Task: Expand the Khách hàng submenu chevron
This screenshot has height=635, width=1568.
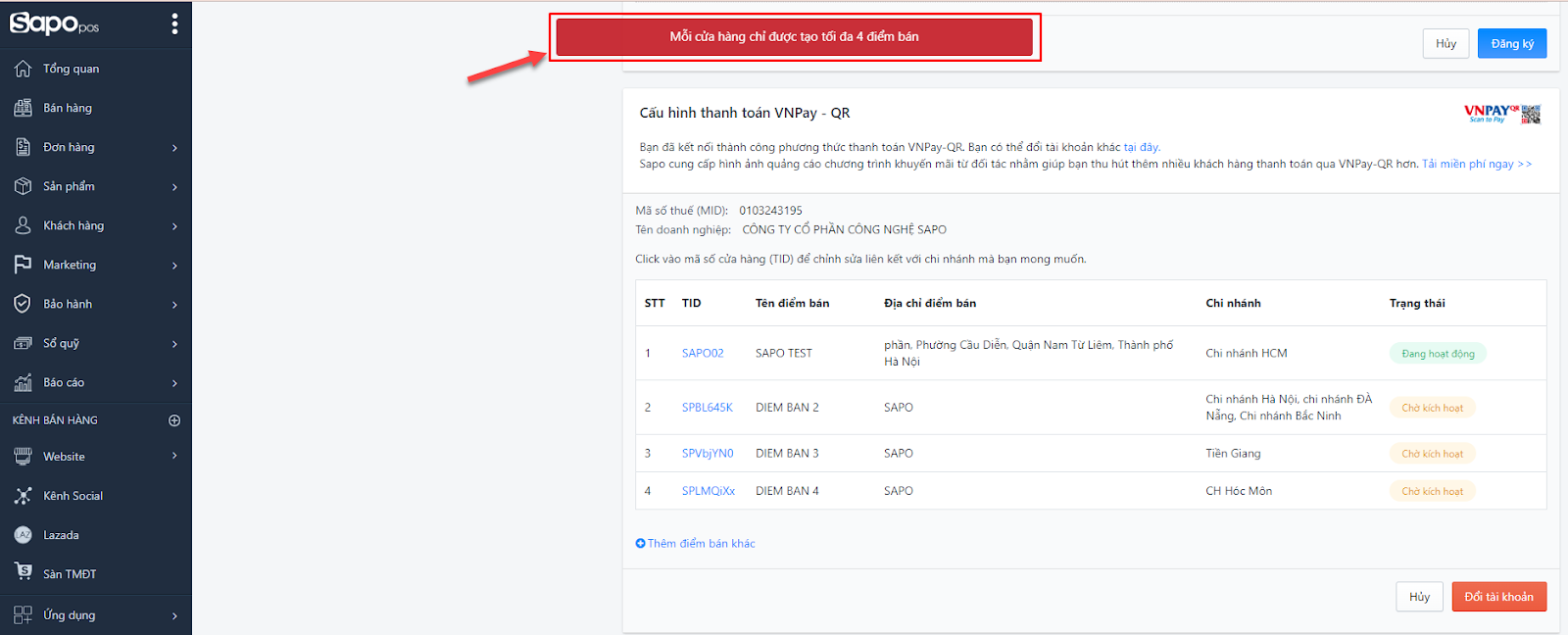Action: (x=175, y=226)
